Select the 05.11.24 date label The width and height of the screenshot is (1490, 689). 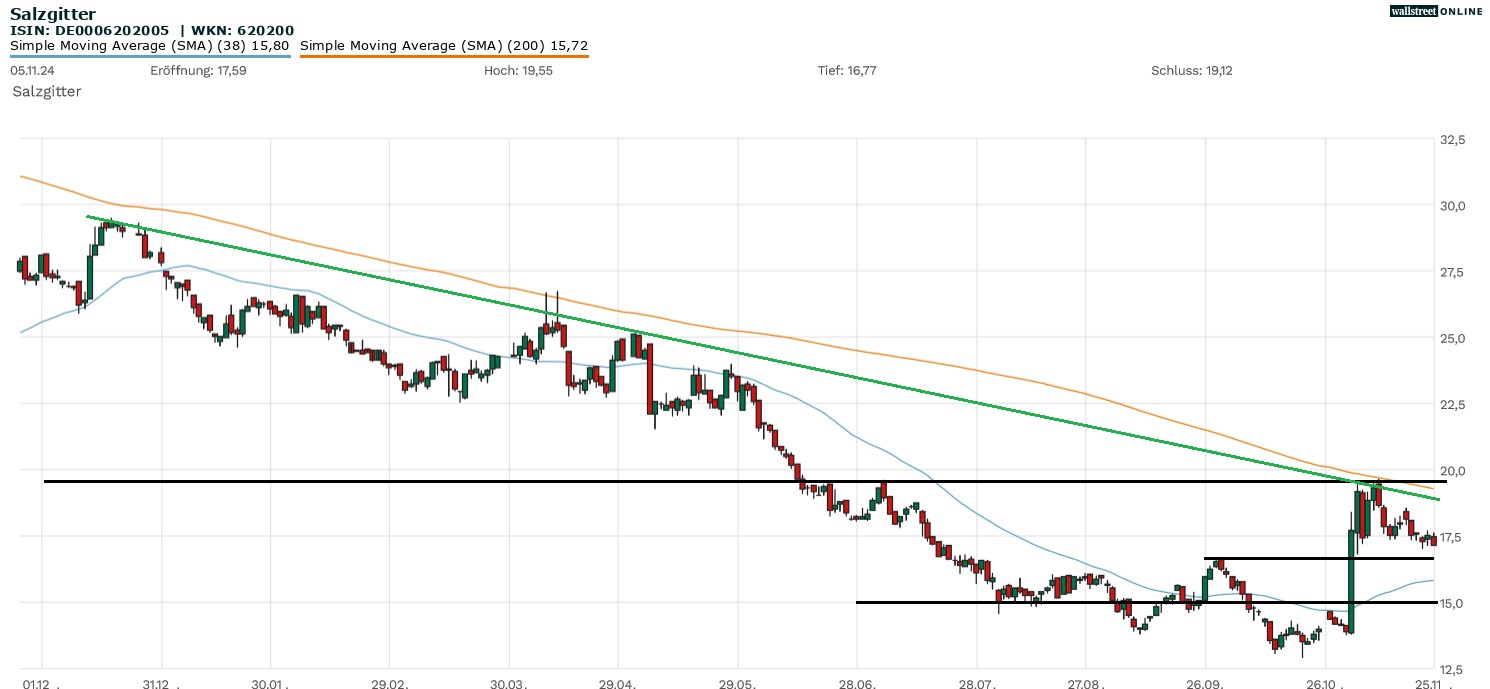click(31, 71)
